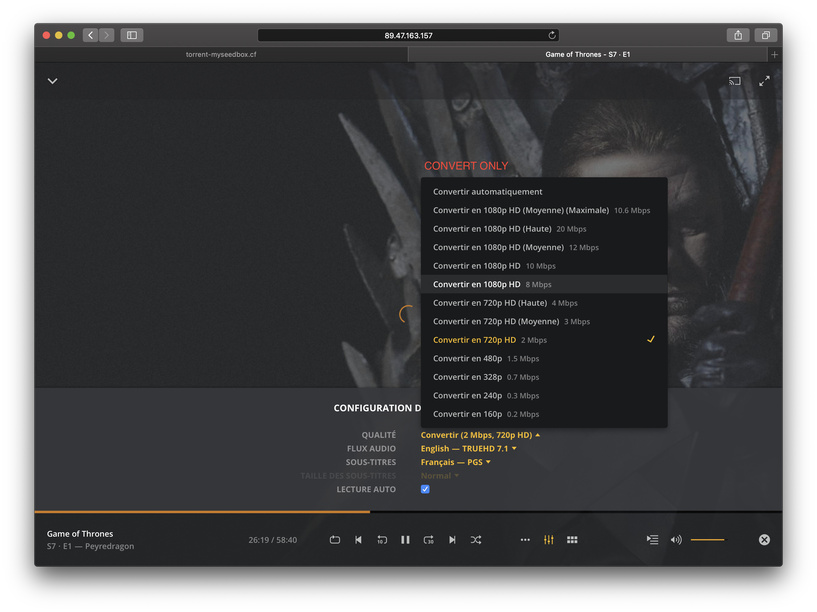
Task: Go back in Safari
Action: [91, 35]
